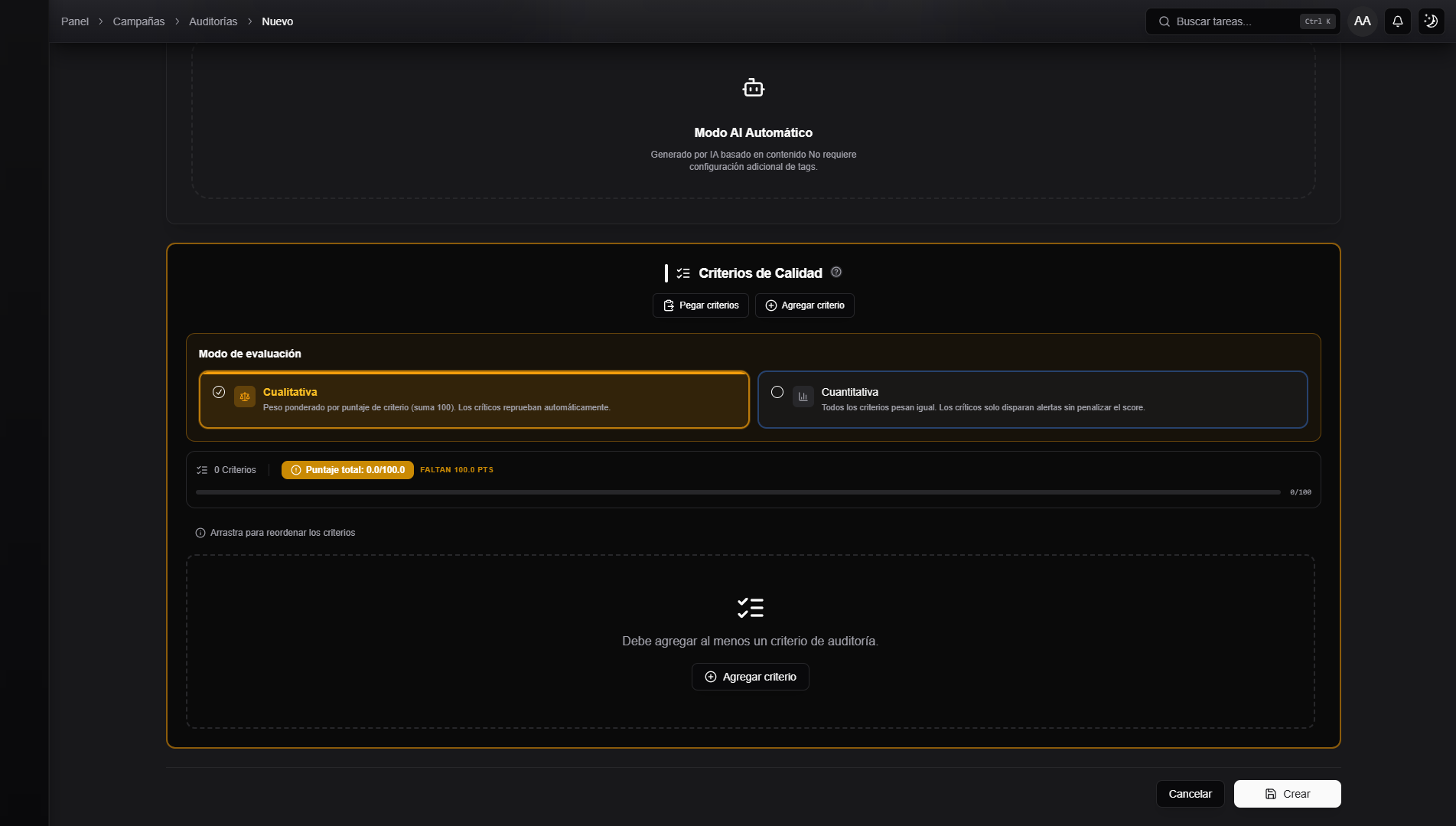
Task: Go to Panel breadcrumb
Action: point(75,21)
